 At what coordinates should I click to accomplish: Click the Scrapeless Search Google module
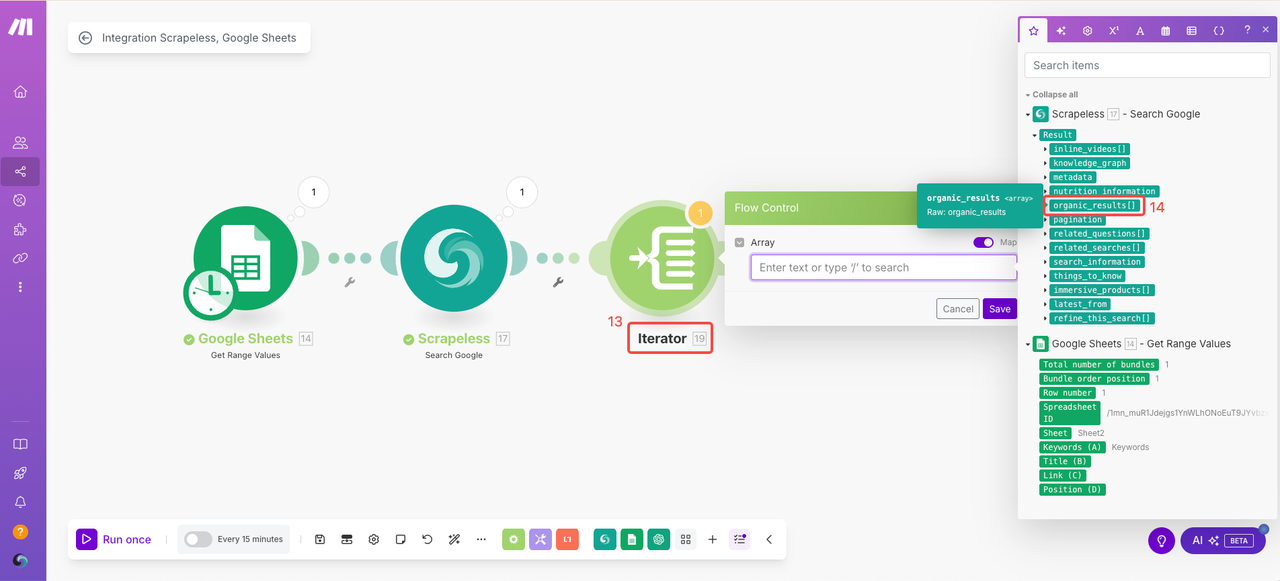coord(453,258)
